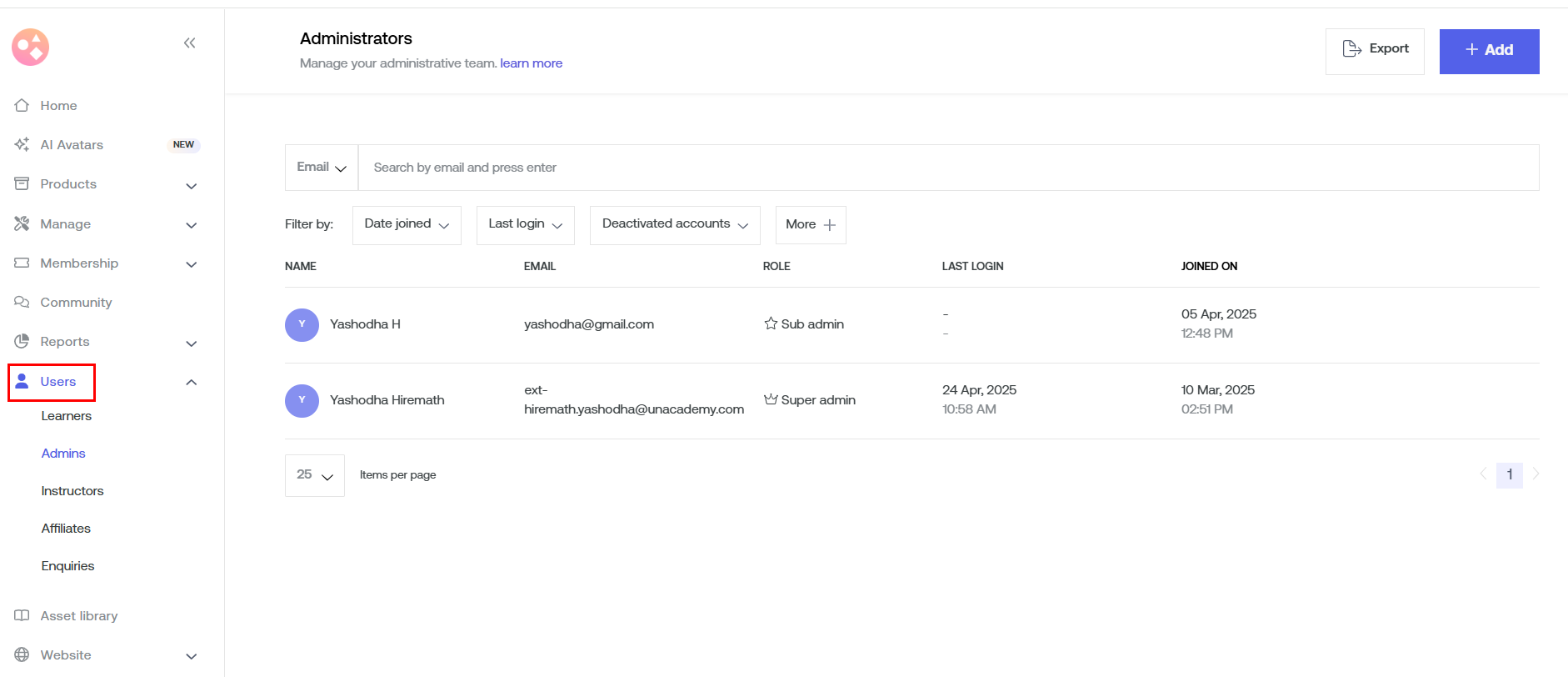Collapse the Users section chevron
1568x677 pixels.
click(191, 383)
